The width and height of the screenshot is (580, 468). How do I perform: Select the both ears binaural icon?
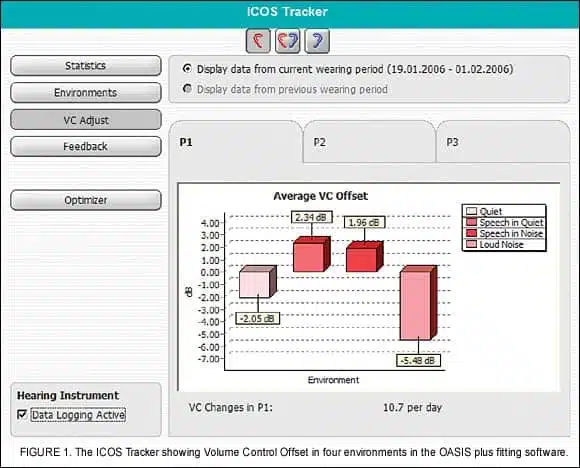click(287, 40)
